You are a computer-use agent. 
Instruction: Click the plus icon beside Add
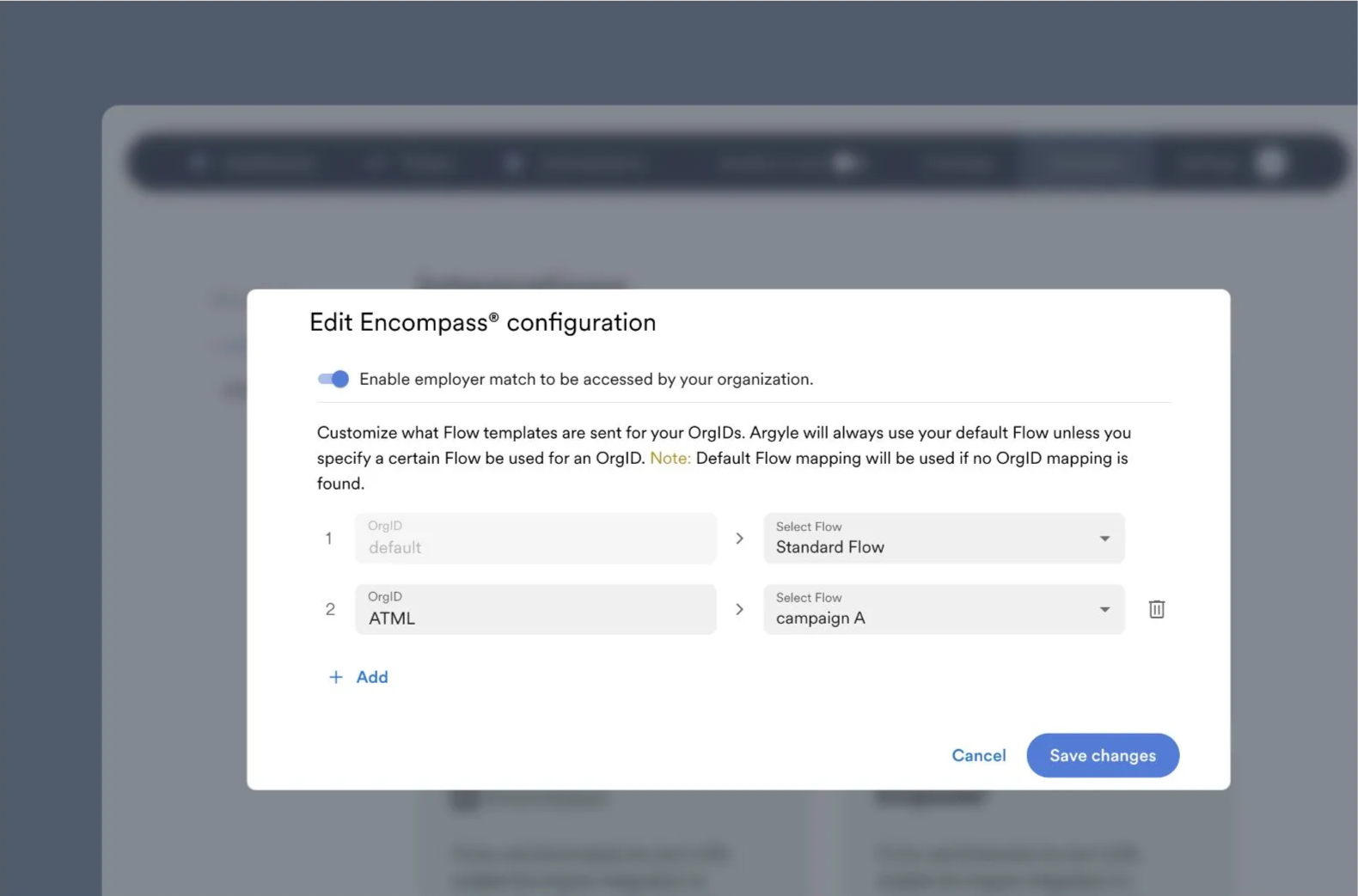pyautogui.click(x=335, y=677)
